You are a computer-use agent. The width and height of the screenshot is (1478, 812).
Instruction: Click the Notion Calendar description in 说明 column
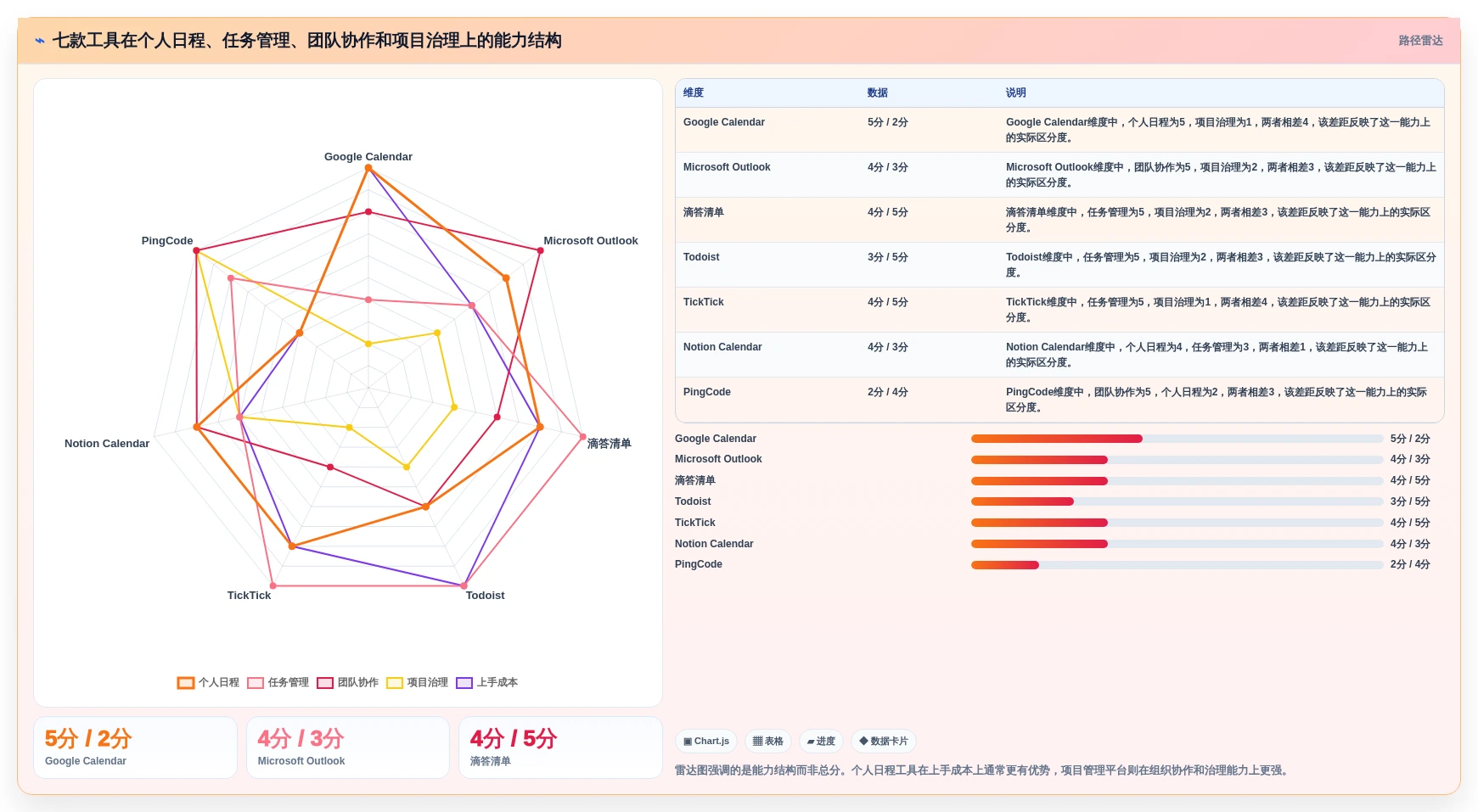click(x=1219, y=355)
